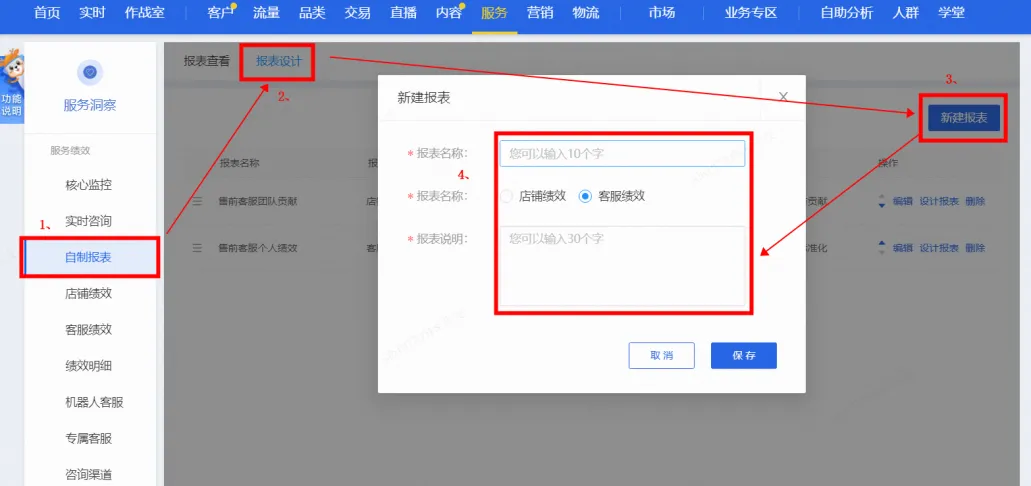Click the 售前客服个人绩效 report name

[x=258, y=248]
